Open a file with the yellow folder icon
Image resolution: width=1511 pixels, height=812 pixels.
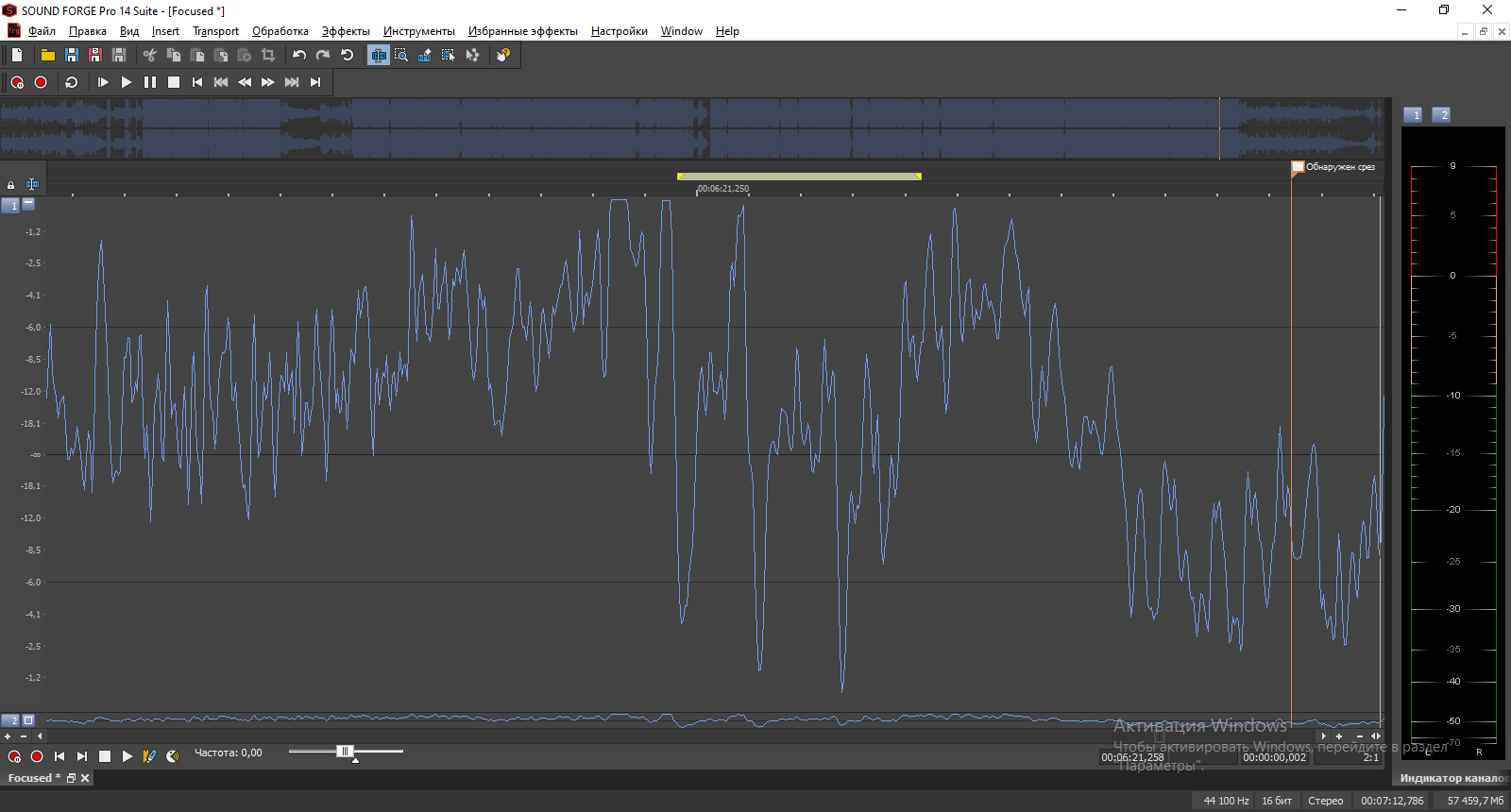[x=47, y=56]
